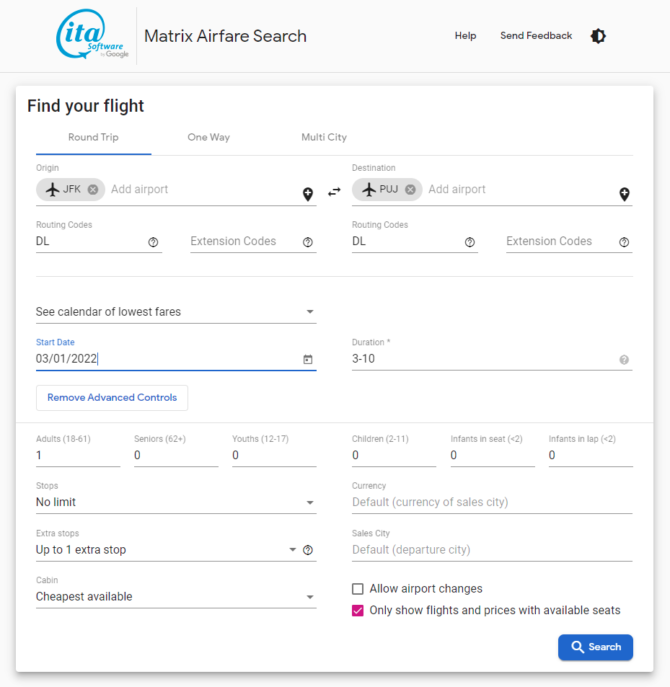
Task: Switch to One Way tab
Action: [x=209, y=138]
